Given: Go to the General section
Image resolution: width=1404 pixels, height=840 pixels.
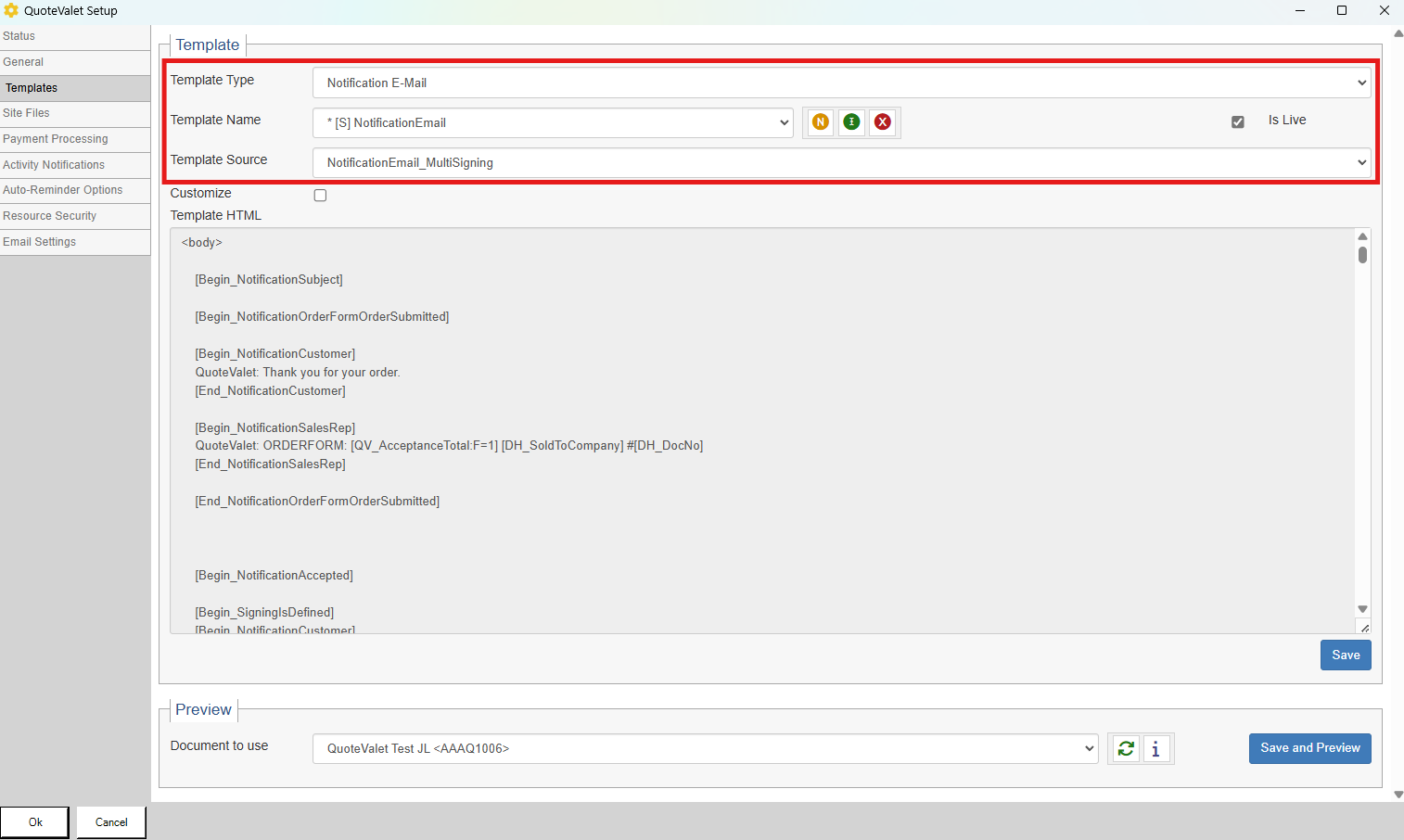Looking at the screenshot, I should tap(75, 62).
